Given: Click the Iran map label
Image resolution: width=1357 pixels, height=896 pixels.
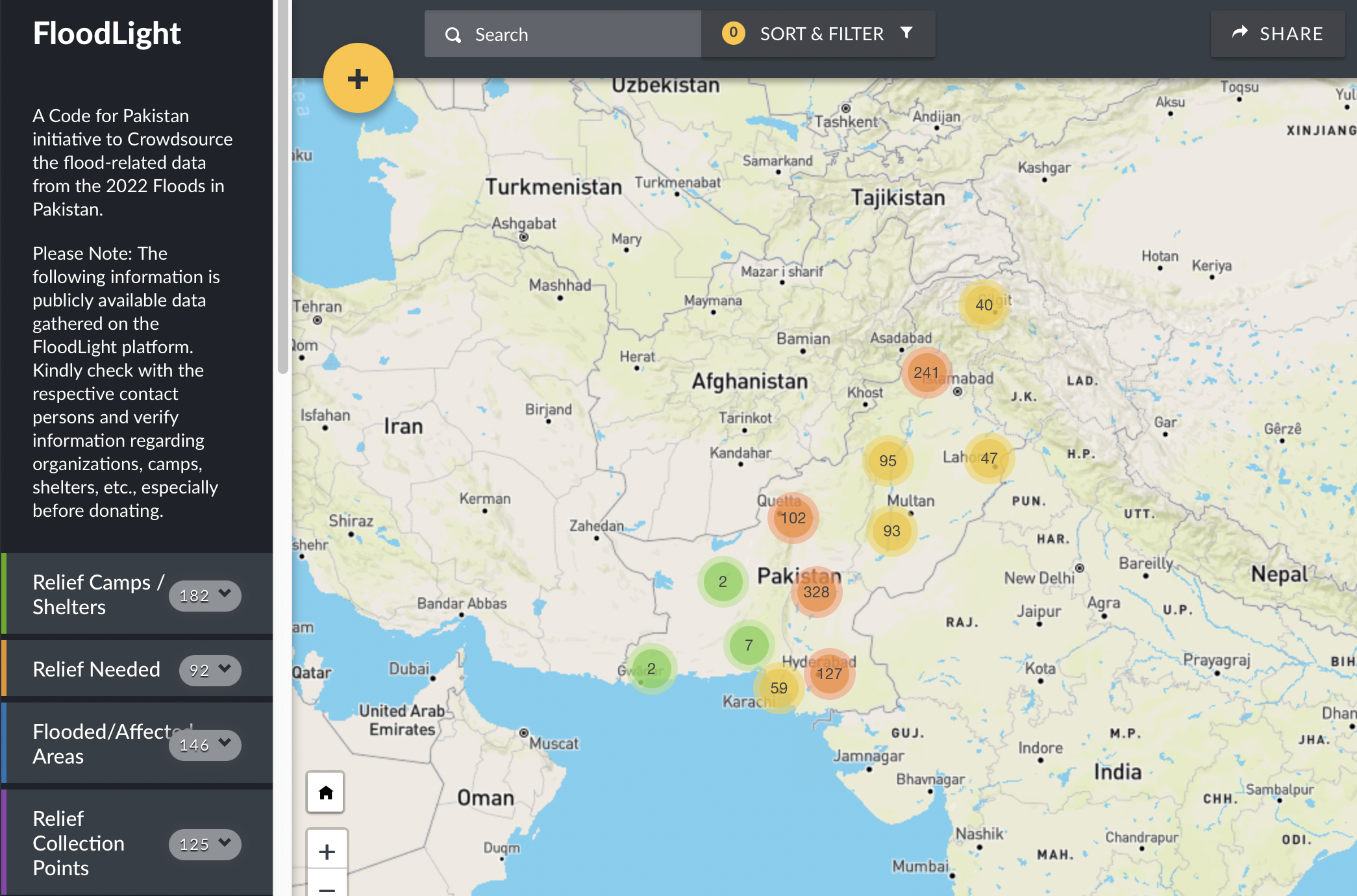Looking at the screenshot, I should 403,427.
